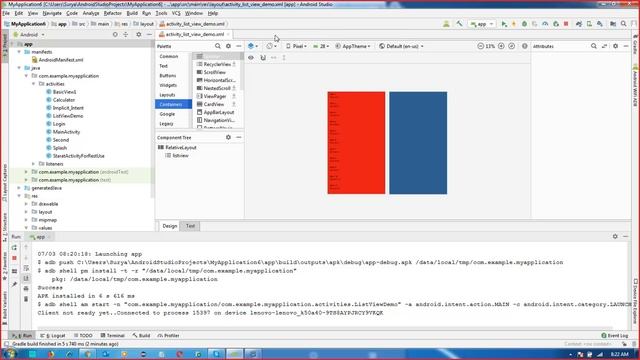Run the app with green play icon
Viewport: 640px width, 360px height.
click(504, 24)
